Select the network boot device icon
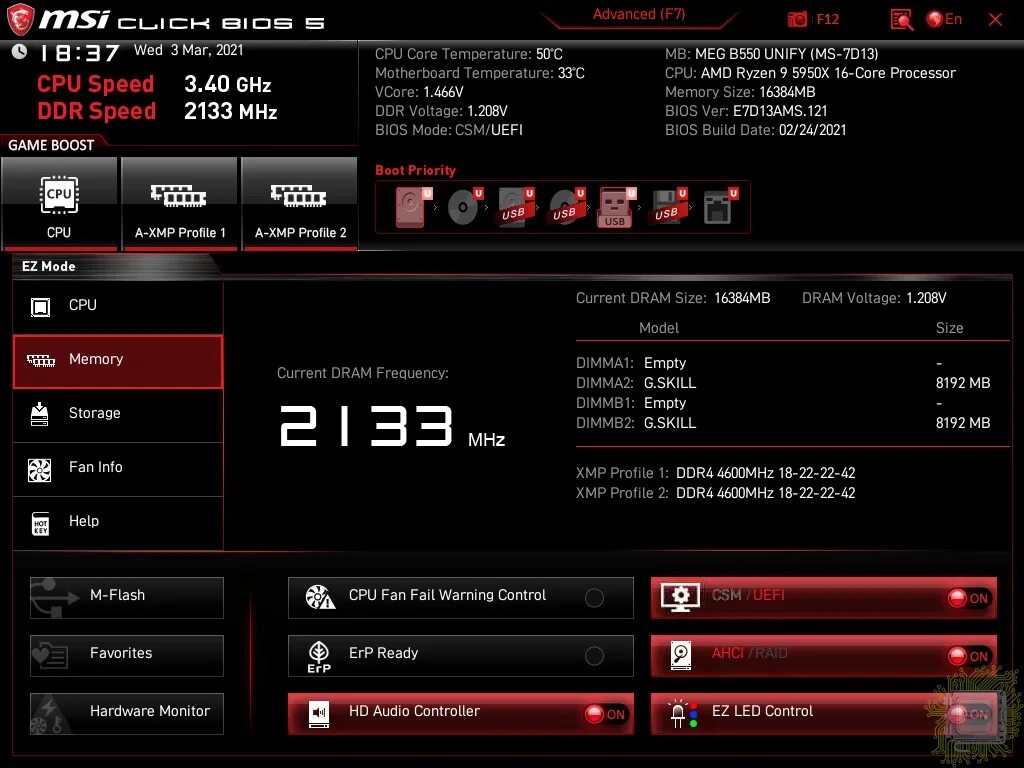Viewport: 1024px width, 768px height. pyautogui.click(x=720, y=207)
